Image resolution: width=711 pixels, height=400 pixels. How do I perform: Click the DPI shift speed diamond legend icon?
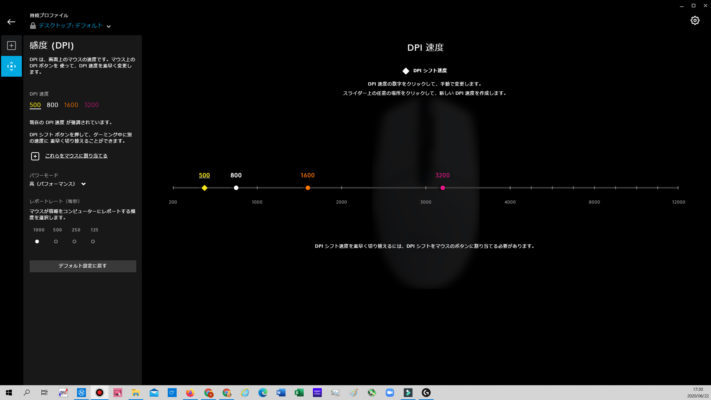(405, 71)
